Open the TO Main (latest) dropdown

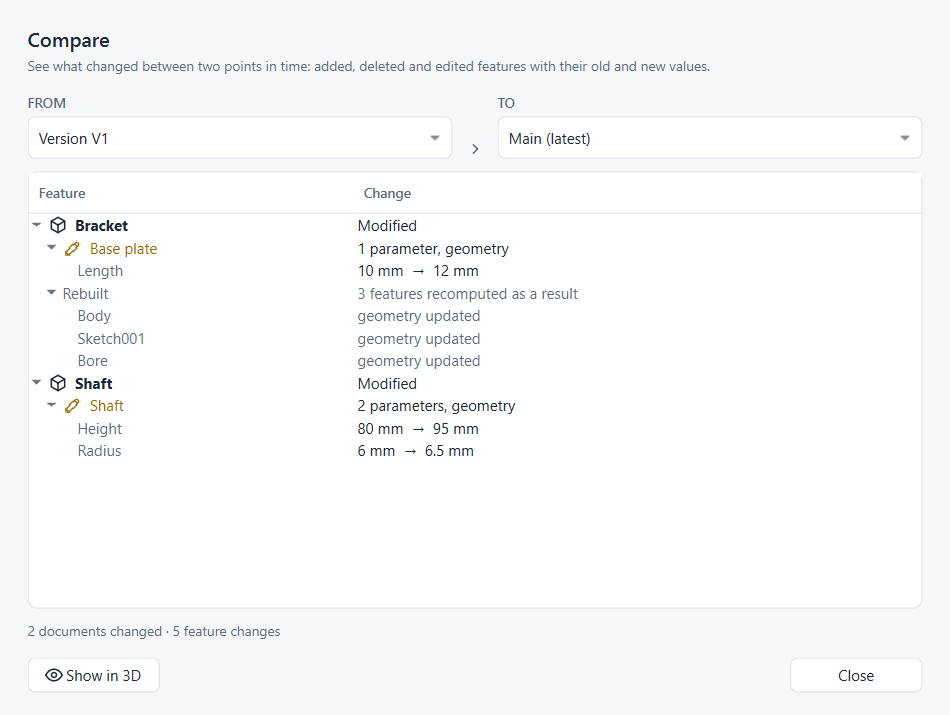click(x=709, y=138)
